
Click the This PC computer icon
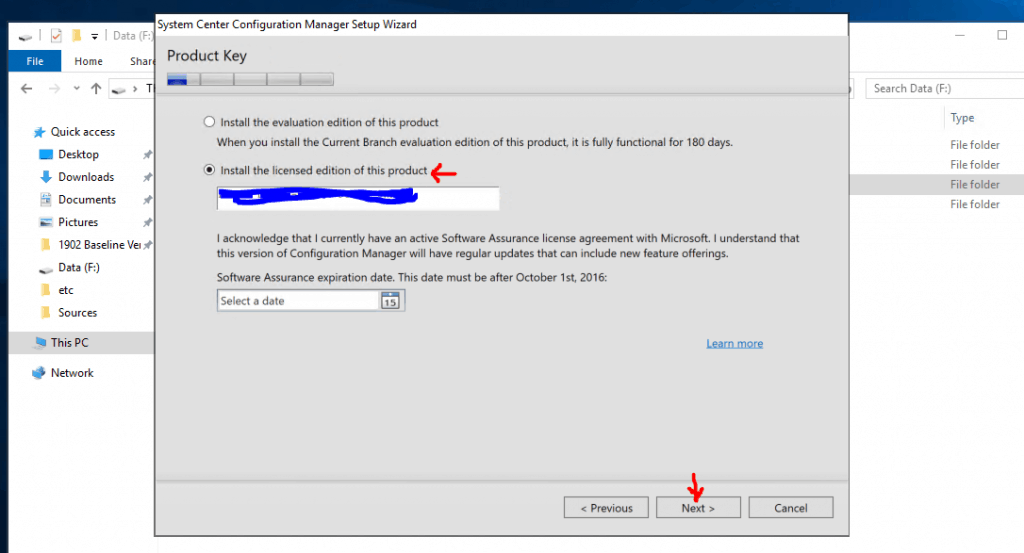pos(40,342)
